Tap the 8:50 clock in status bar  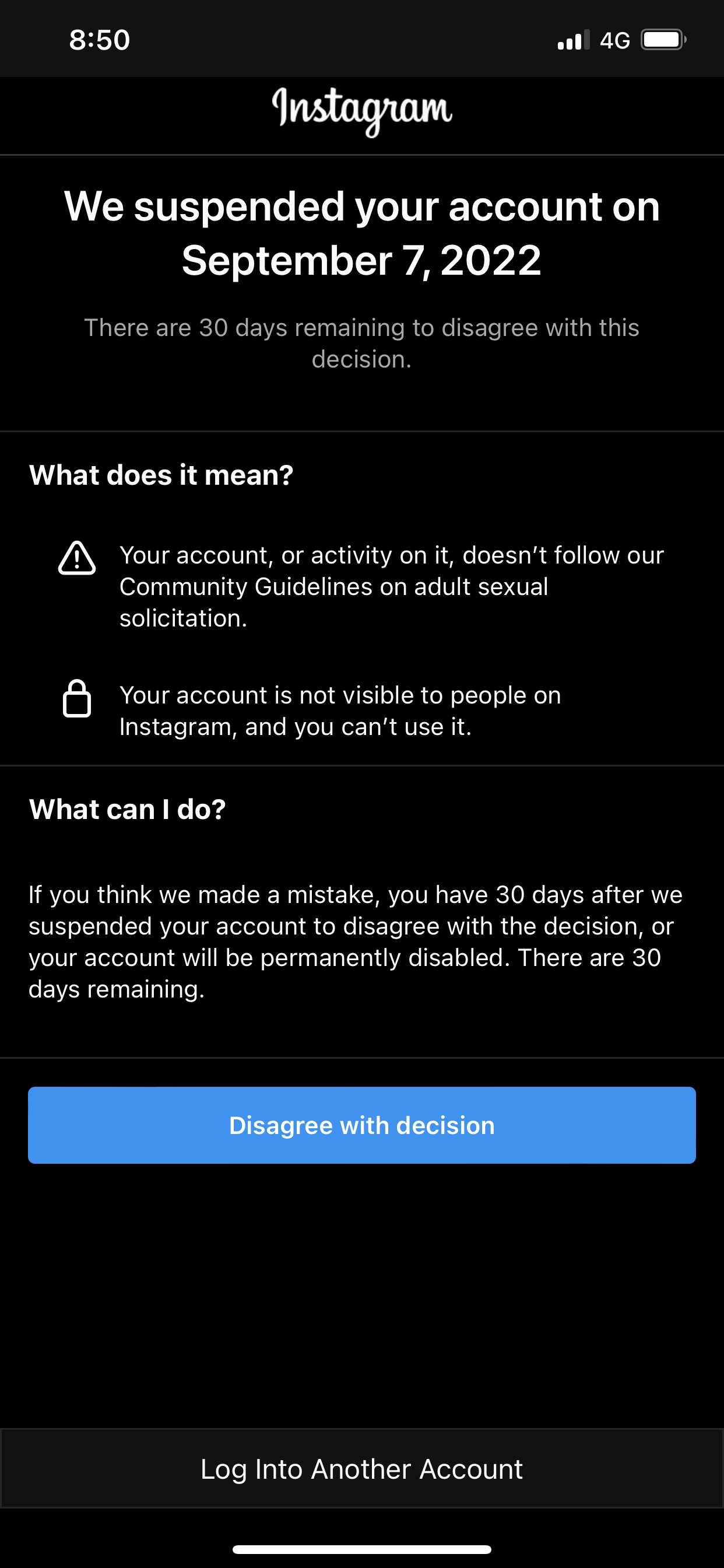99,40
